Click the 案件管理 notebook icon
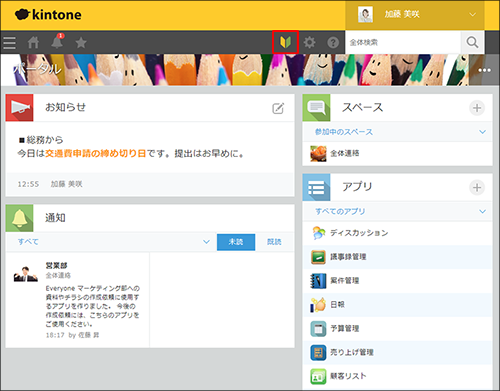The width and height of the screenshot is (500, 391). point(318,281)
